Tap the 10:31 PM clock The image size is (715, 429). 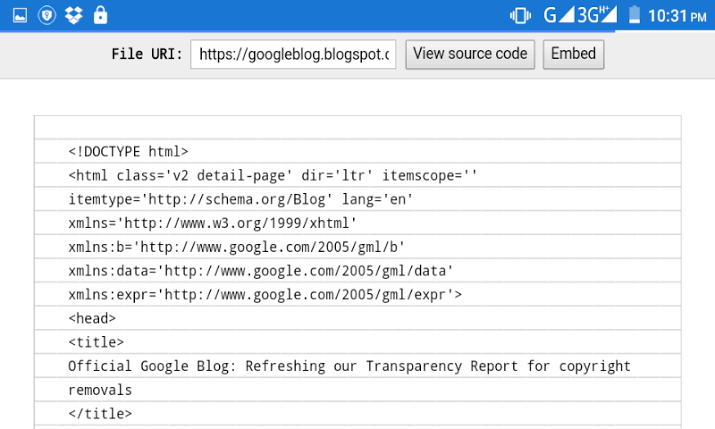coord(677,16)
